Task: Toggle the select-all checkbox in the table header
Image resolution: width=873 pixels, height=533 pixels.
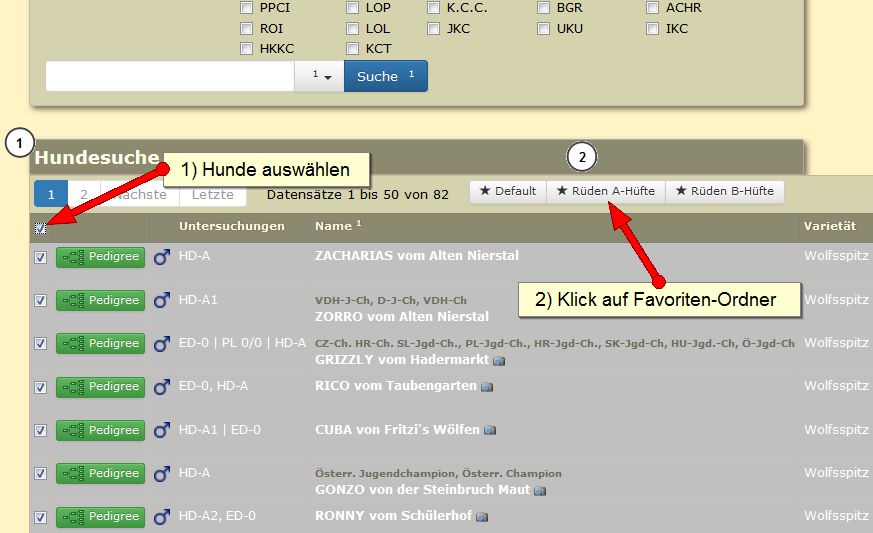Action: point(41,228)
